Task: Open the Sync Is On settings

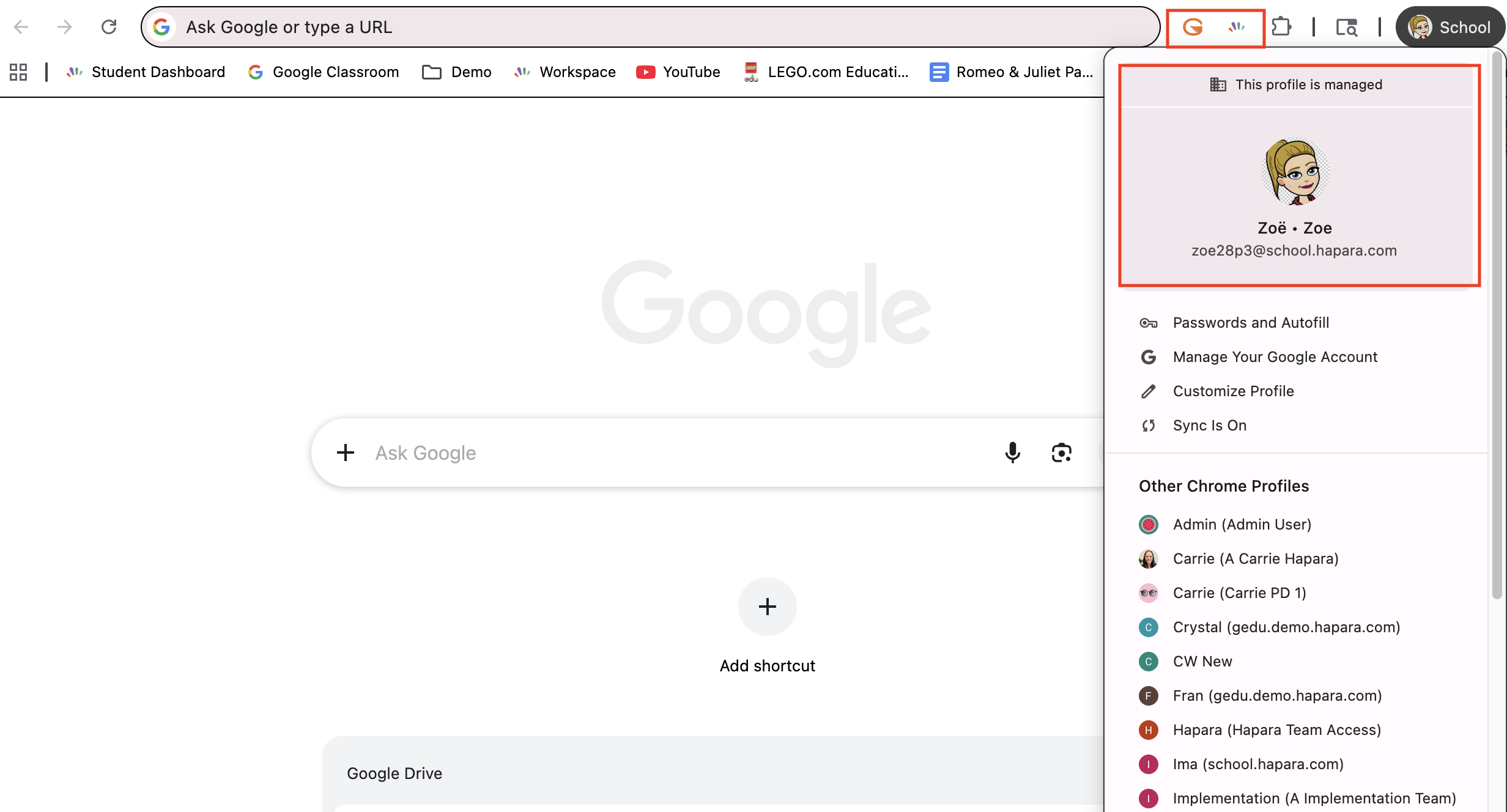Action: [1296, 426]
